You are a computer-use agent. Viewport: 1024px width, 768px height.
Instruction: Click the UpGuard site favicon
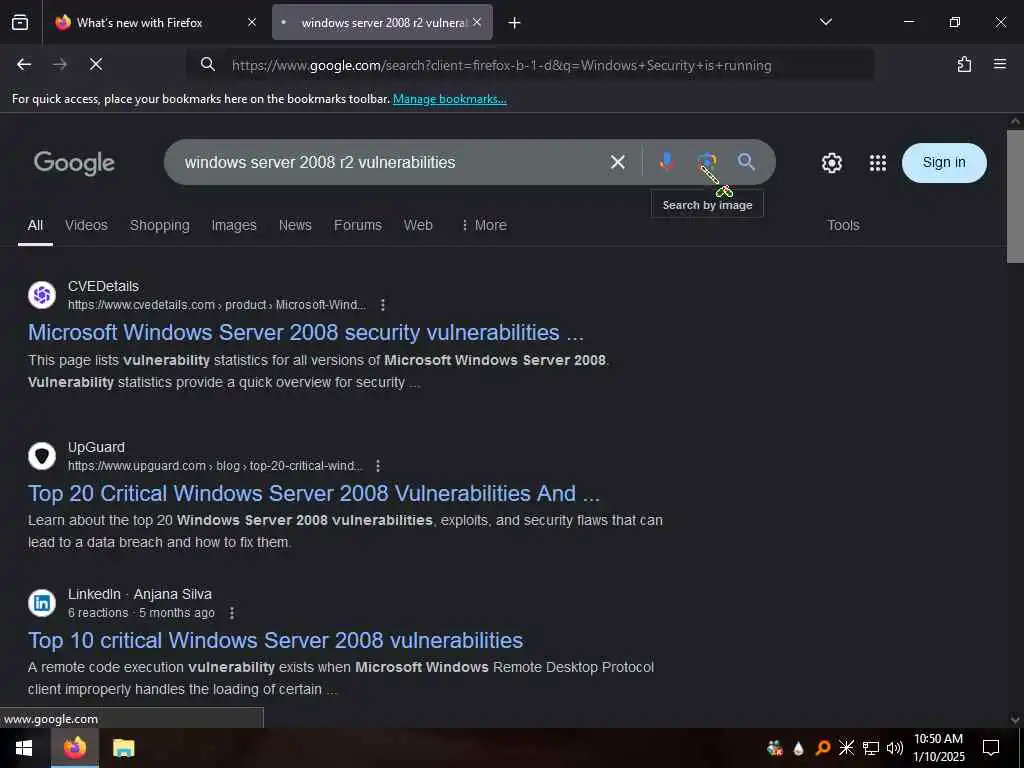[42, 456]
